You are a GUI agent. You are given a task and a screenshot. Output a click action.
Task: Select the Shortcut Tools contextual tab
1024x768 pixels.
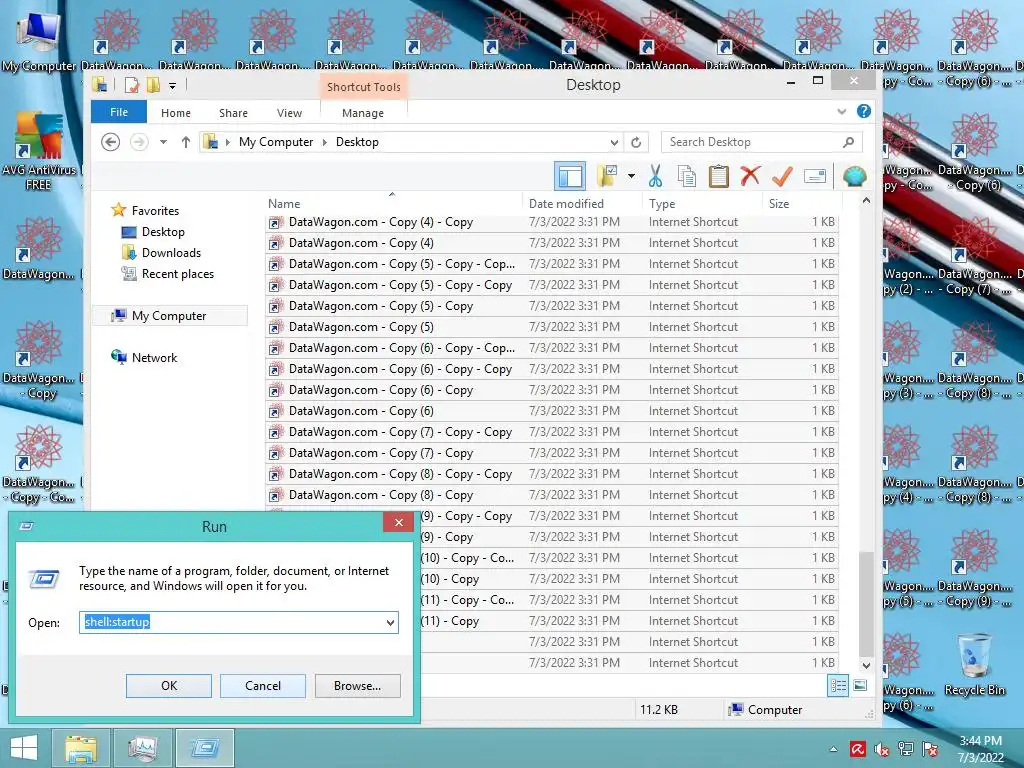click(x=364, y=87)
